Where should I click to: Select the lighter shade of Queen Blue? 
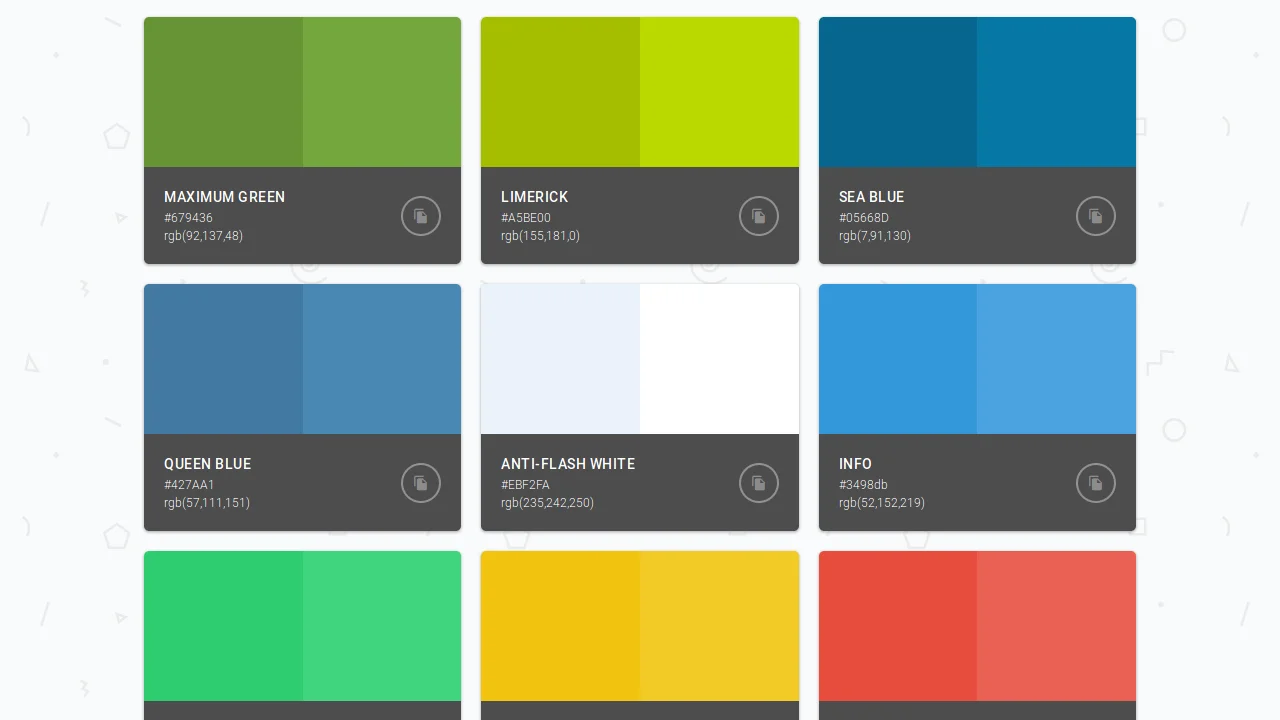(381, 358)
